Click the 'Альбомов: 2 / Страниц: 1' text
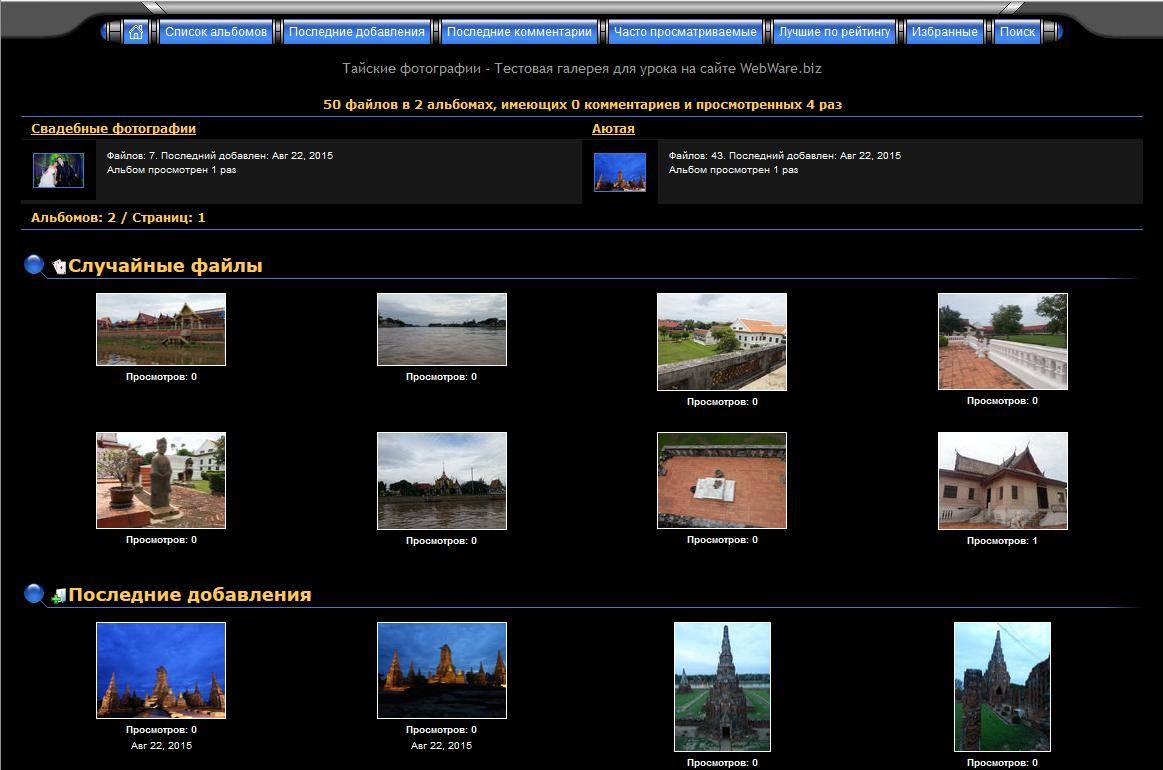This screenshot has width=1163, height=770. 118,217
